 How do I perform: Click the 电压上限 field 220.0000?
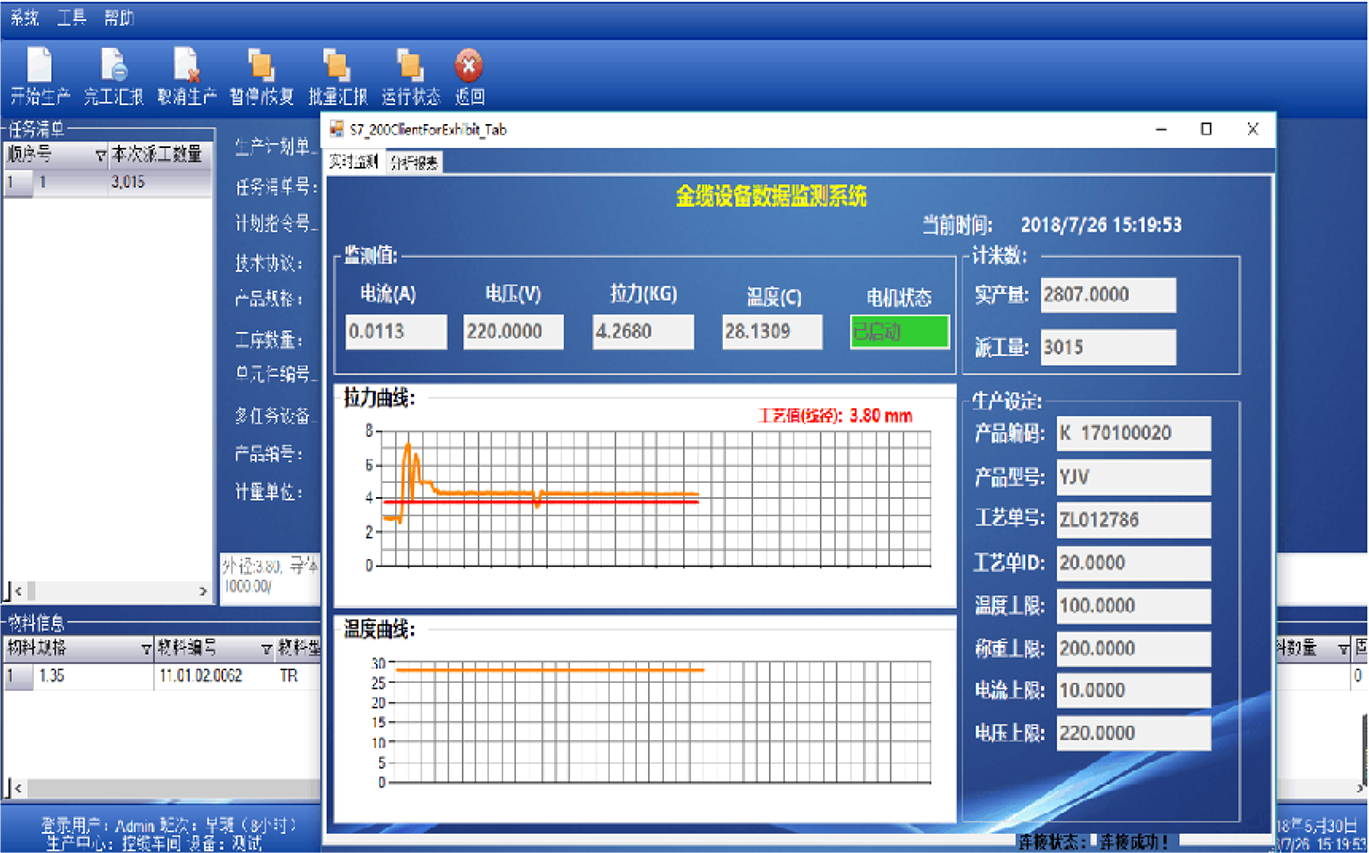tap(1133, 733)
